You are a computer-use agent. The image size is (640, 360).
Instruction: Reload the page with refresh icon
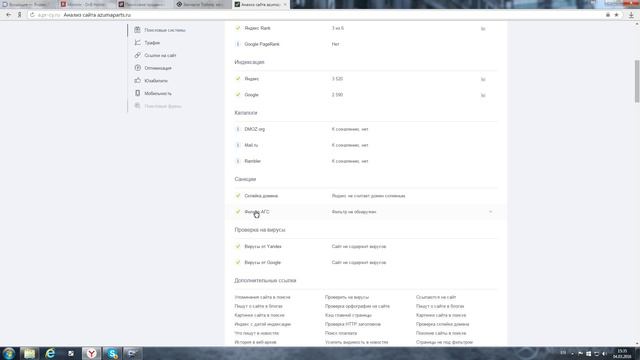tap(32, 15)
